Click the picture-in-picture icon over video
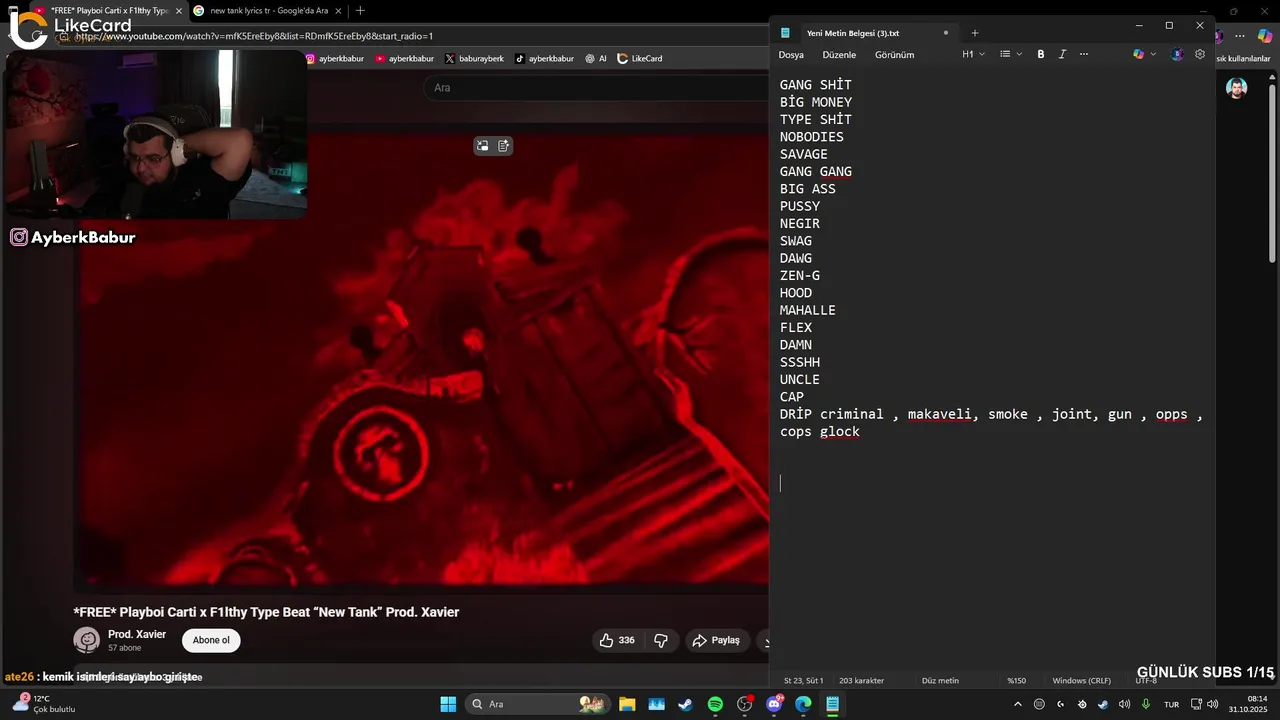 [482, 146]
